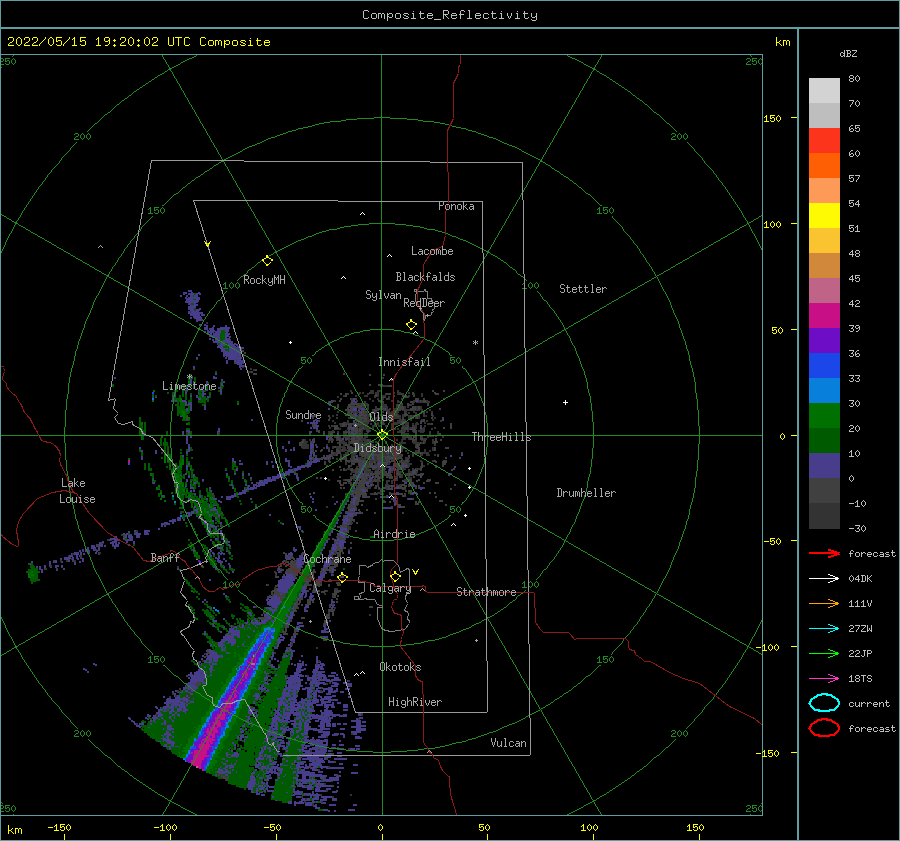The width and height of the screenshot is (900, 841).
Task: Click the 18TS legend label
Action: [x=860, y=679]
